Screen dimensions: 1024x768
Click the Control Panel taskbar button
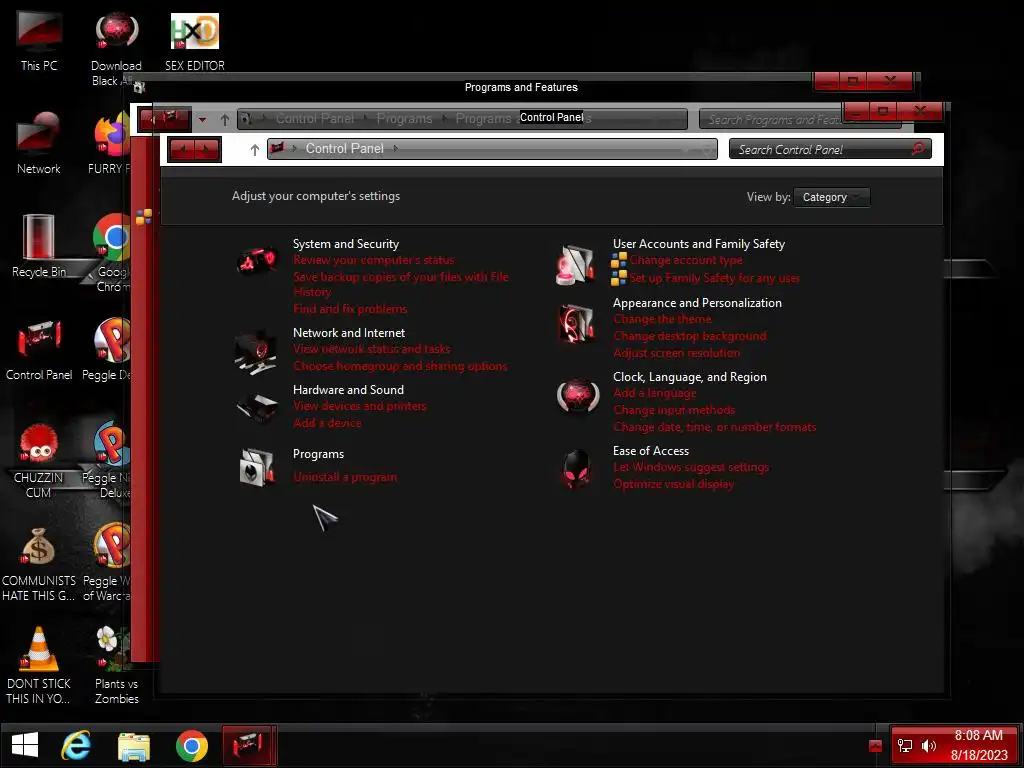pos(249,746)
